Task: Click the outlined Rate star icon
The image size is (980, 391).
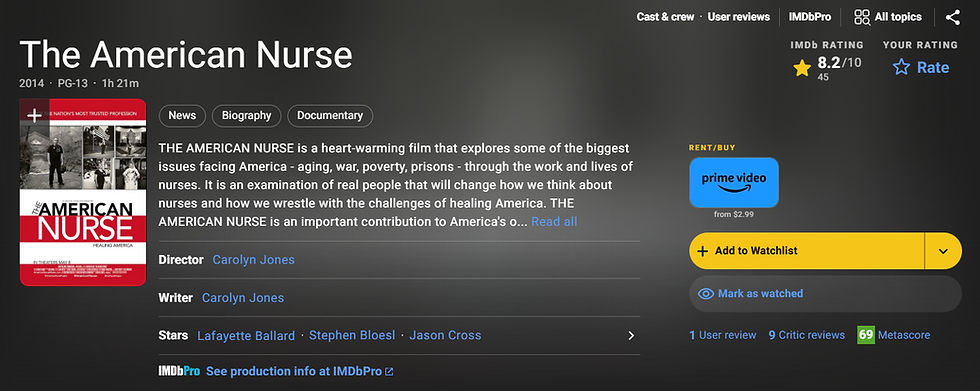Action: pyautogui.click(x=901, y=67)
